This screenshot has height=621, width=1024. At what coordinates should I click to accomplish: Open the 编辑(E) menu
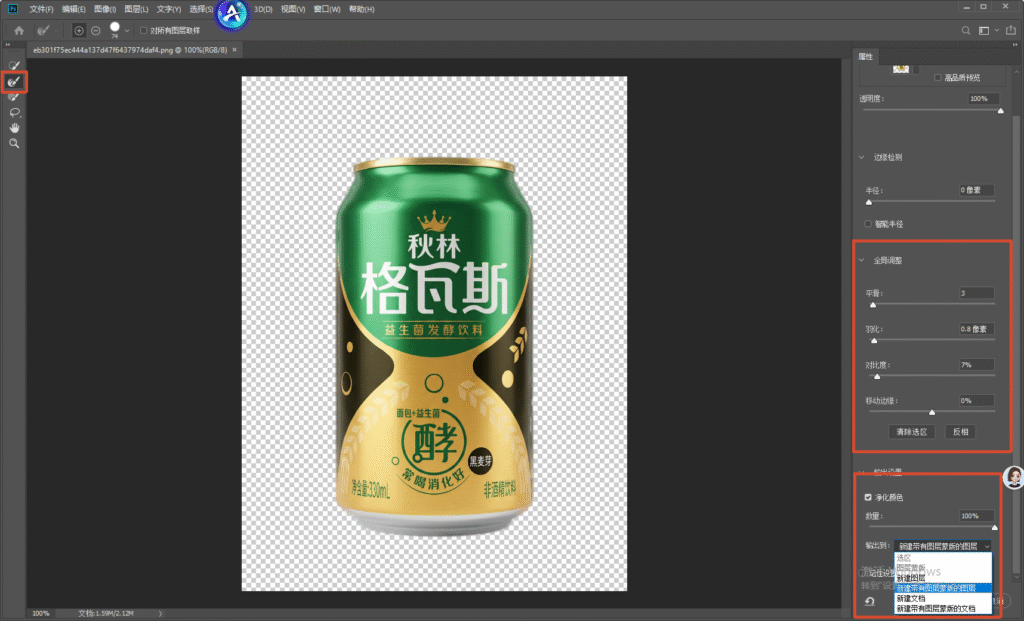[x=73, y=9]
